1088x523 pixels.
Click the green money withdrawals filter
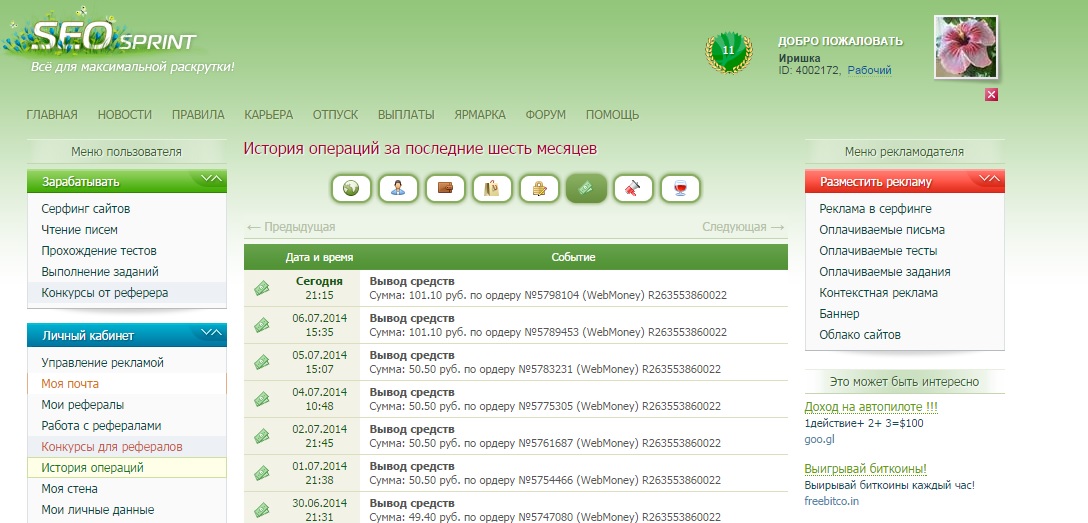click(x=586, y=188)
